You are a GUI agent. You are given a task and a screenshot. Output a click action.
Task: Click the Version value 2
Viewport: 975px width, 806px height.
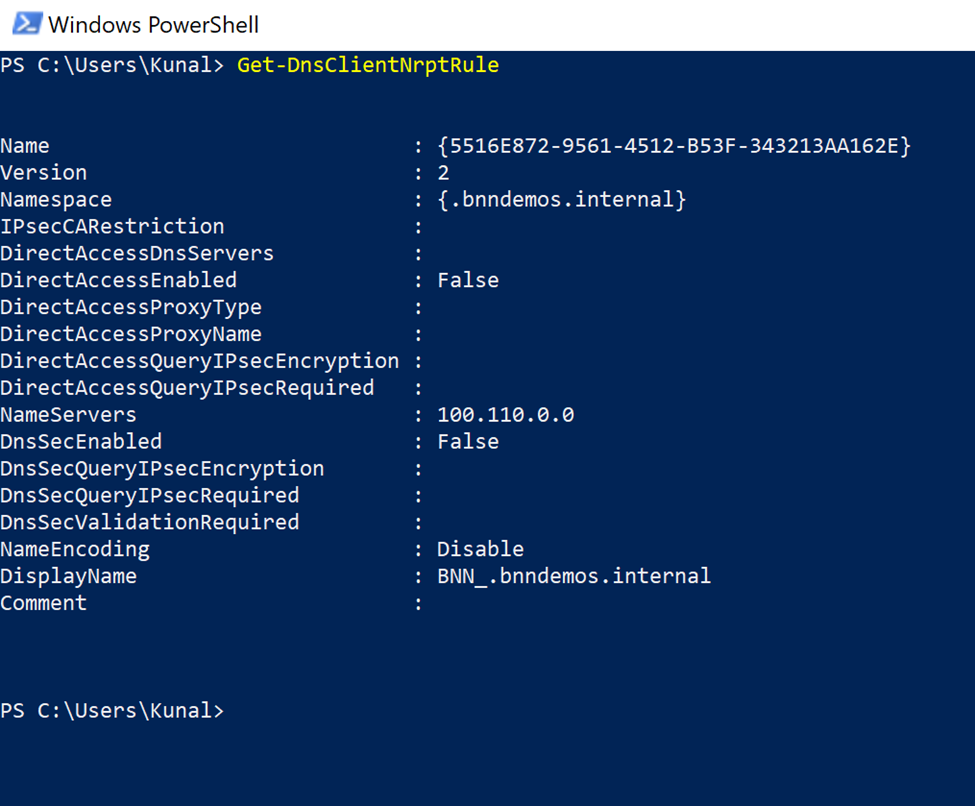(443, 173)
